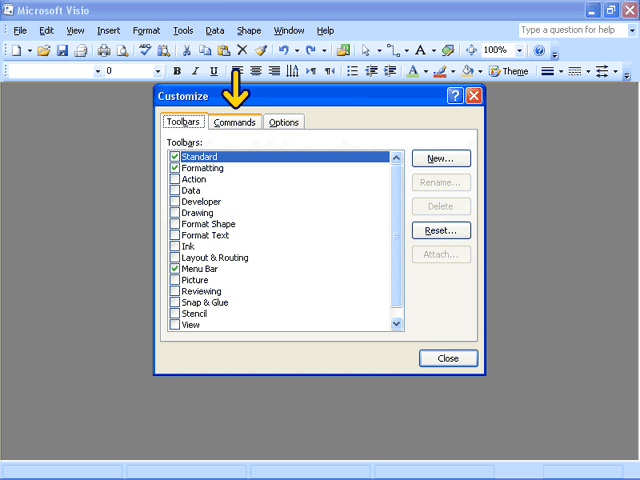Open the Fill Color paint bucket
This screenshot has height=480, width=640.
coord(467,71)
